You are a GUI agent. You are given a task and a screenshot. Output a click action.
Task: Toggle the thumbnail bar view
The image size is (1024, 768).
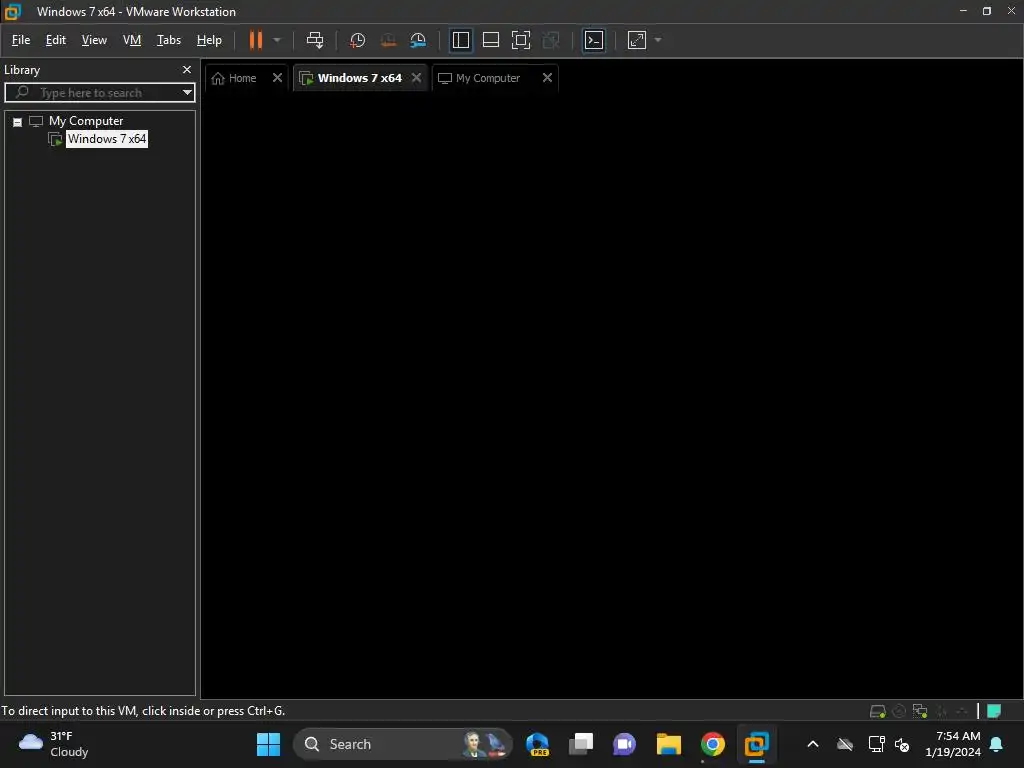coord(490,40)
